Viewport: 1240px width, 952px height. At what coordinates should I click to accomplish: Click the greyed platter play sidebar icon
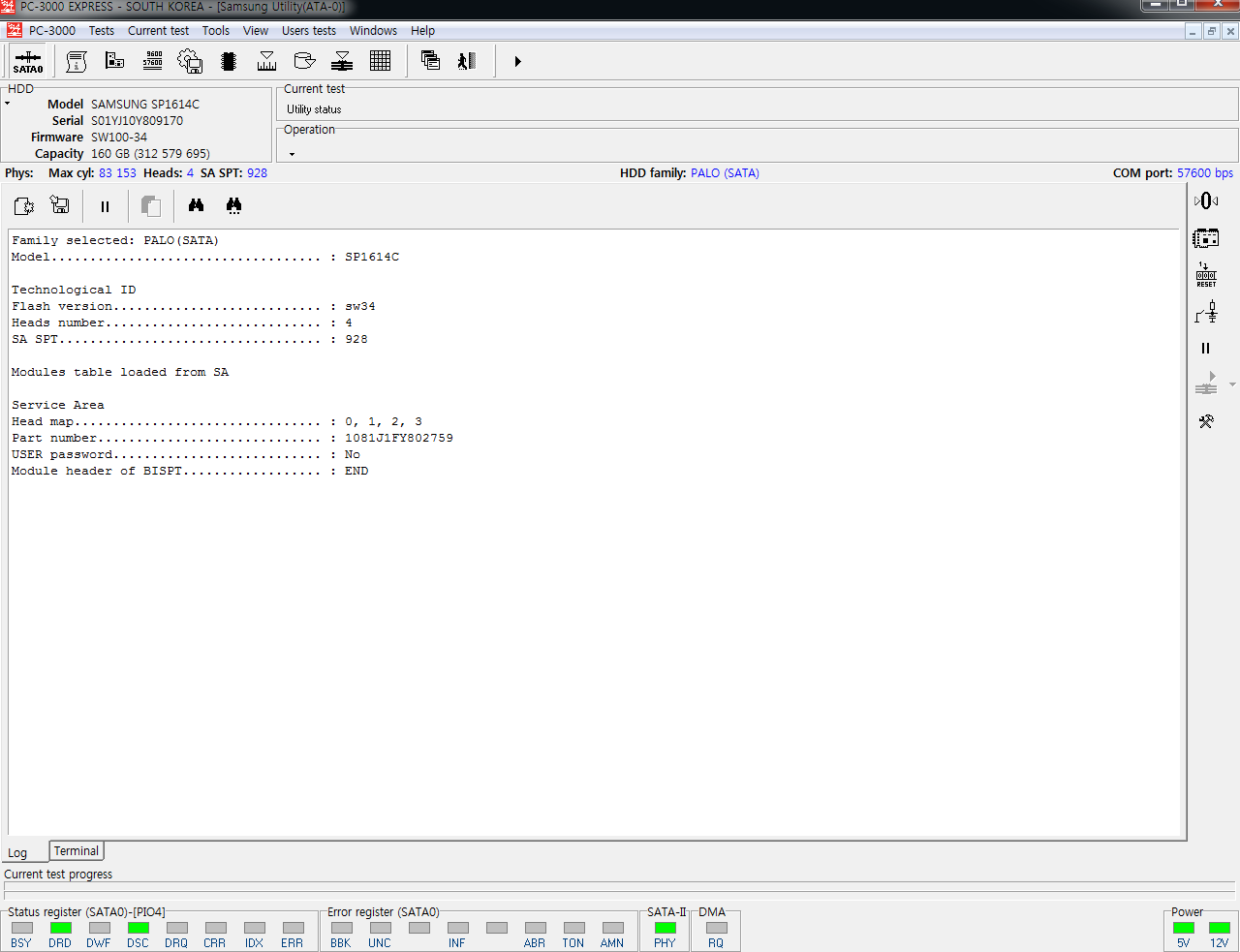tap(1206, 384)
